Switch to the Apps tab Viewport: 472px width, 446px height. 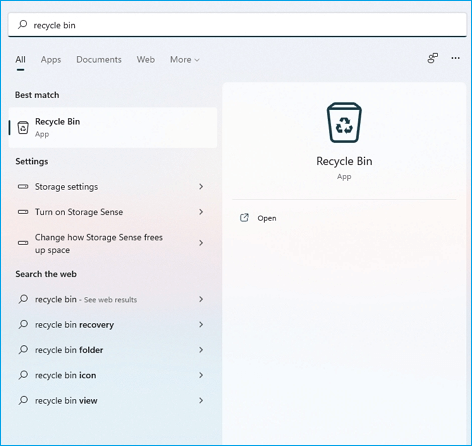[51, 60]
